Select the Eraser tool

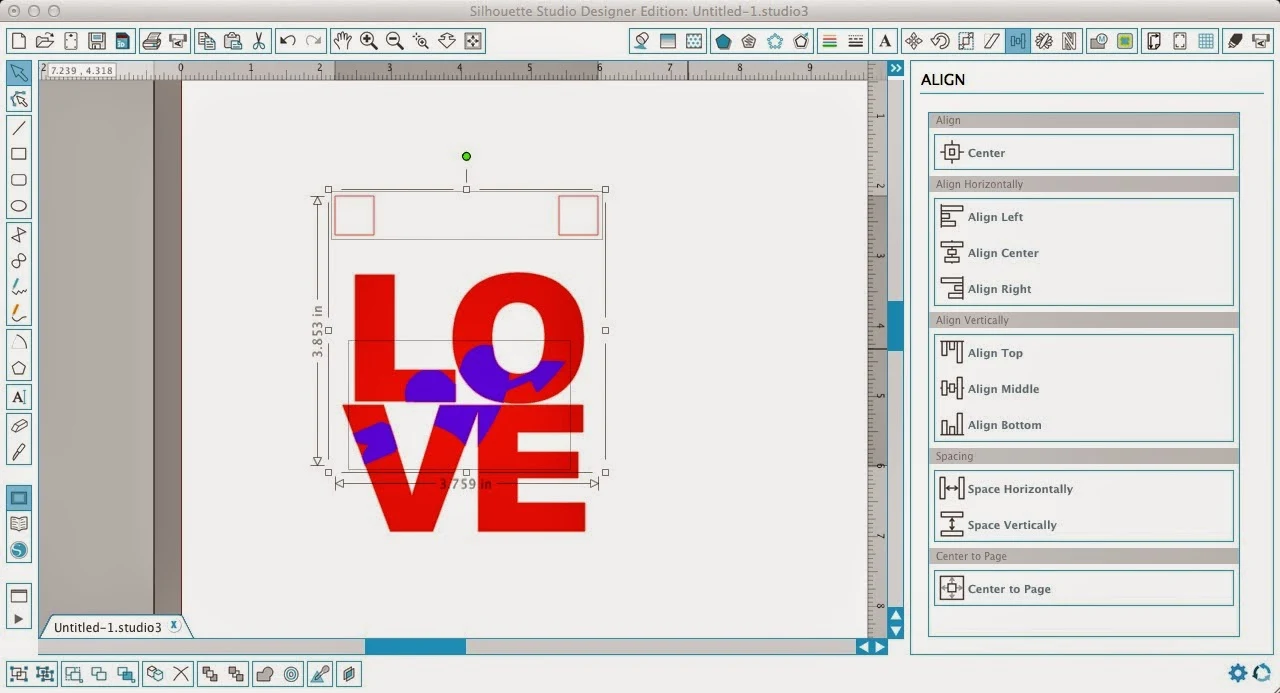19,424
